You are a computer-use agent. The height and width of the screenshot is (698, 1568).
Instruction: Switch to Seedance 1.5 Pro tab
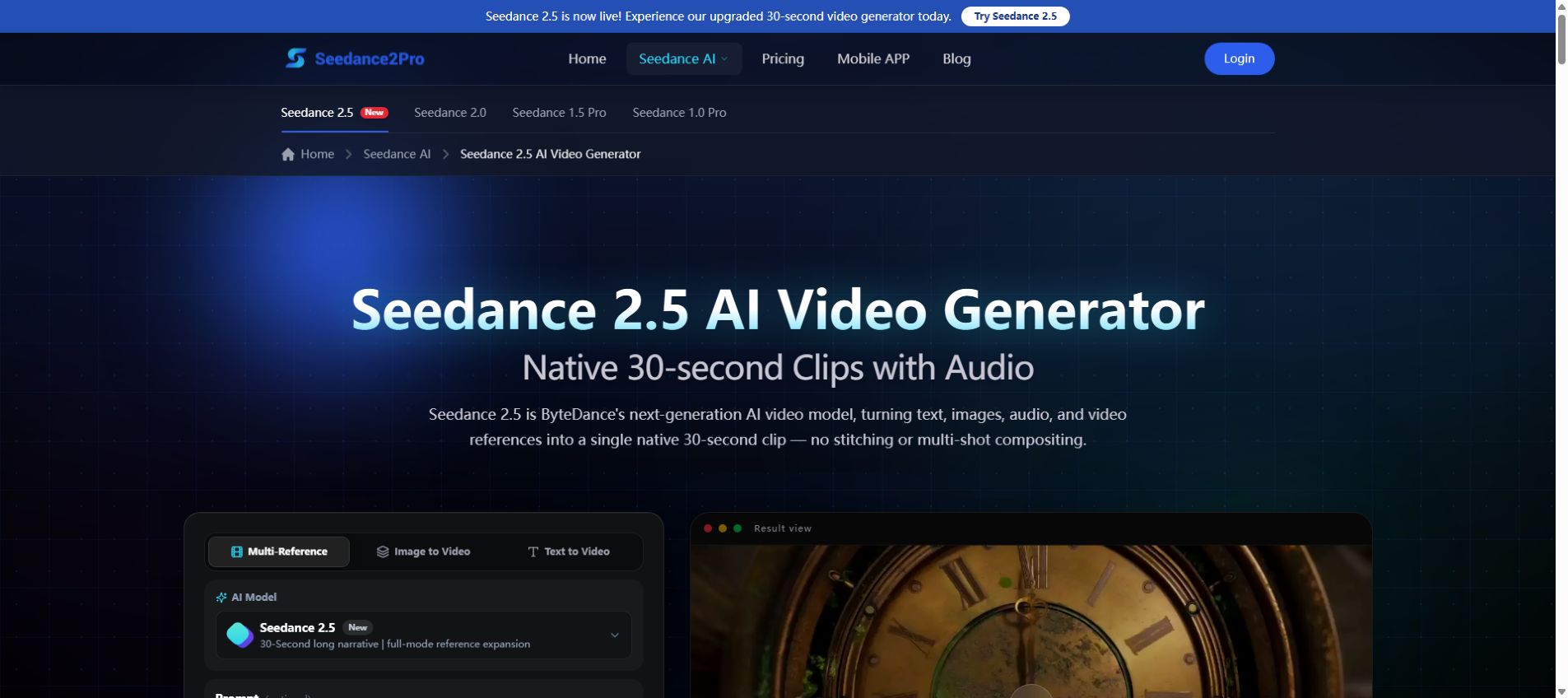pos(559,113)
